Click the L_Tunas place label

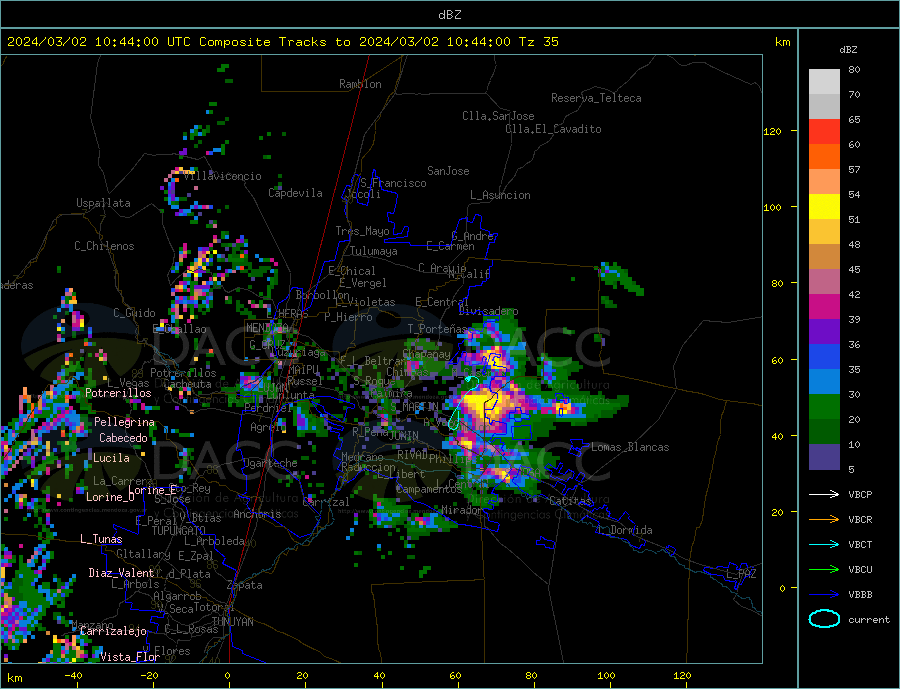[101, 539]
